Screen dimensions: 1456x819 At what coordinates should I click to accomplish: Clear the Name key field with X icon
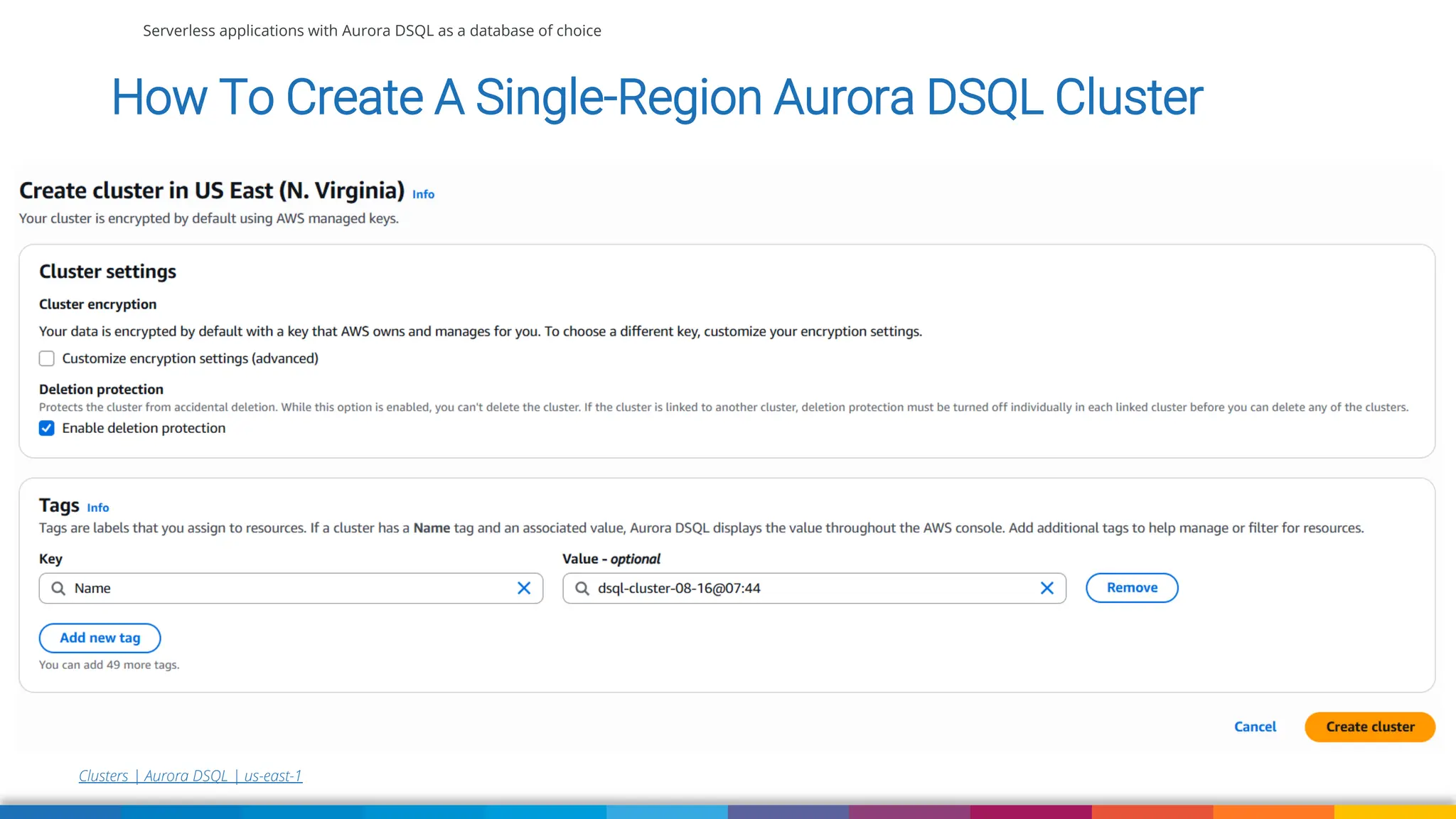pyautogui.click(x=524, y=588)
